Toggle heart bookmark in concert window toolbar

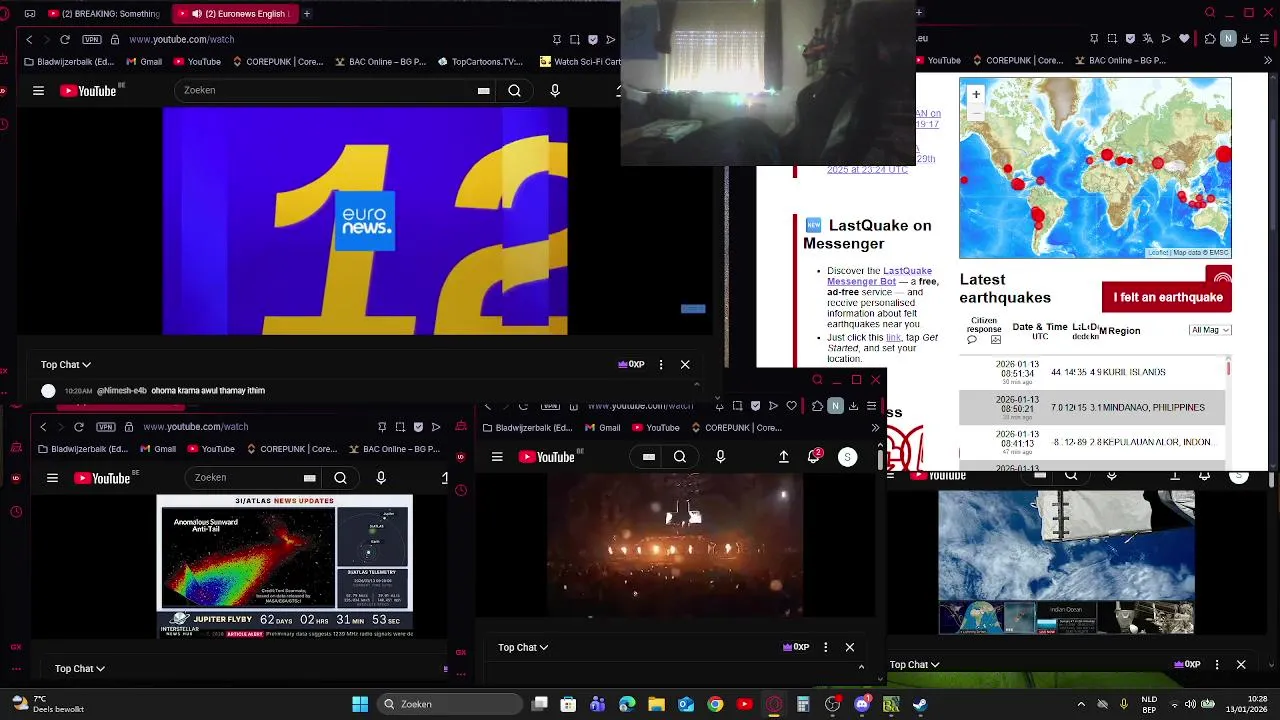tap(792, 406)
